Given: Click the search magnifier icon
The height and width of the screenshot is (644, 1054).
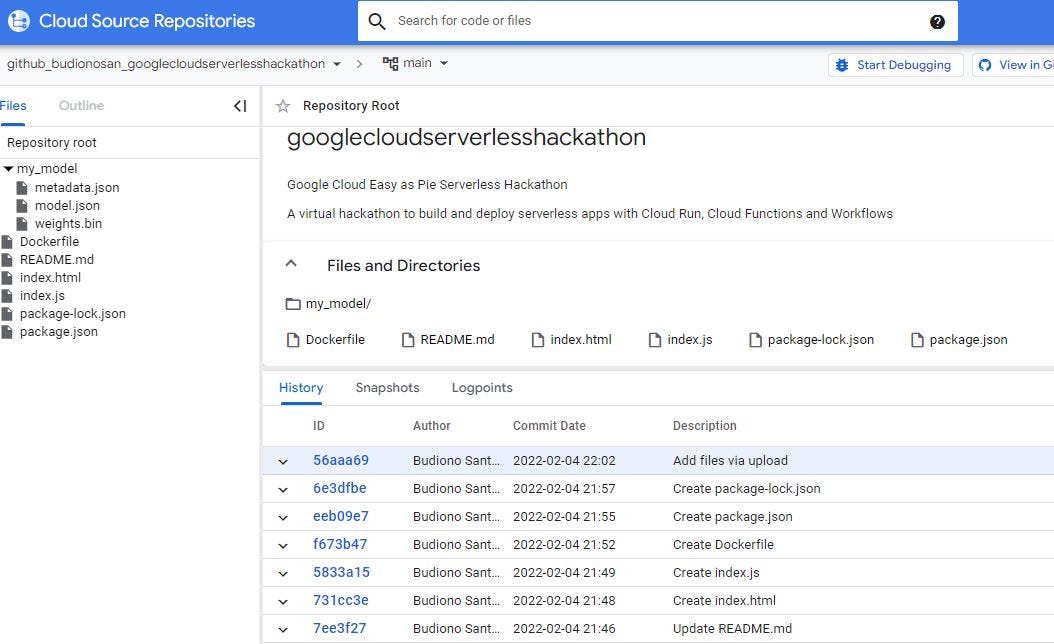Looking at the screenshot, I should pos(377,22).
